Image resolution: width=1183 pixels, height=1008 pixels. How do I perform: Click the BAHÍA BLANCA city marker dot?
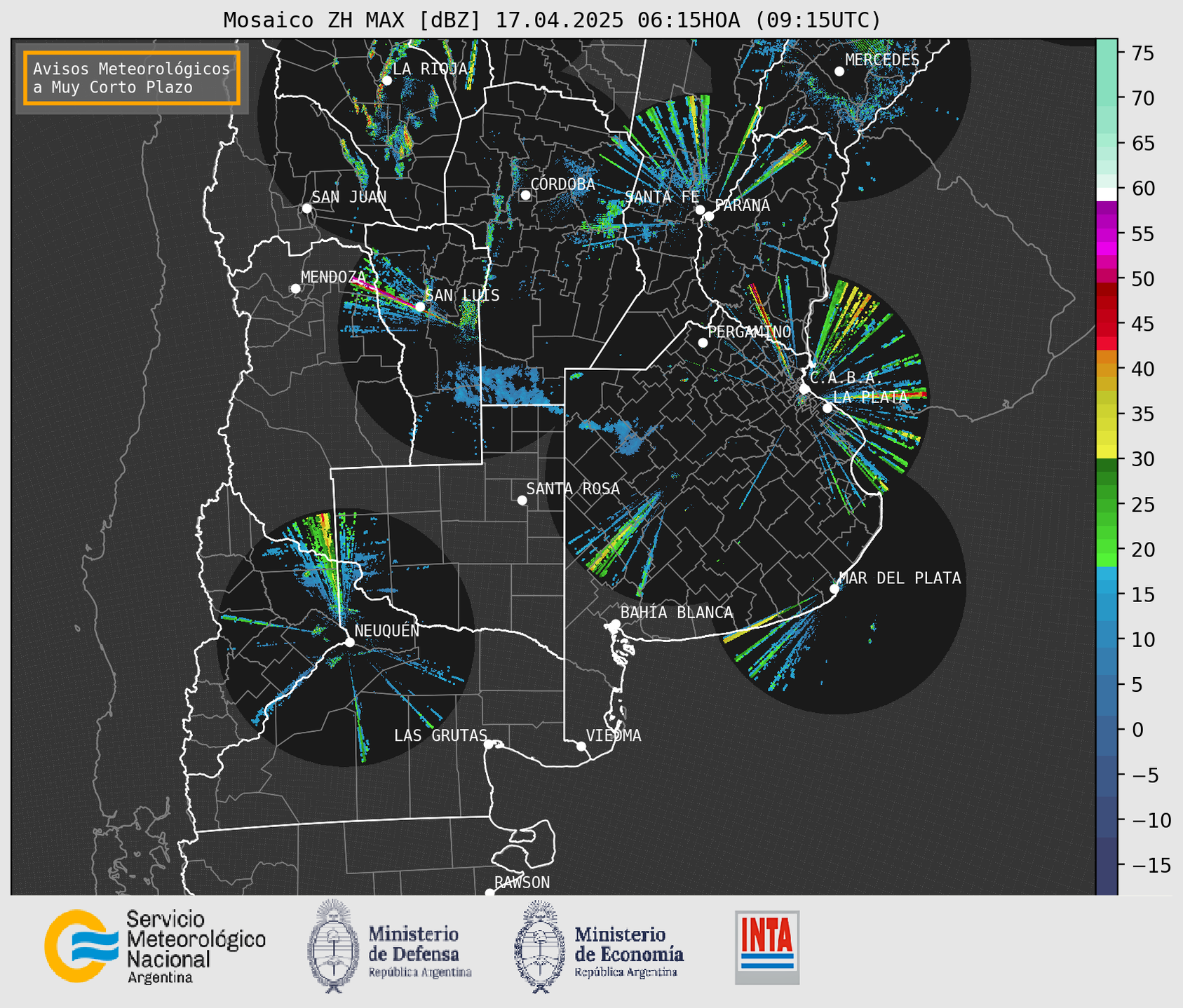[615, 624]
